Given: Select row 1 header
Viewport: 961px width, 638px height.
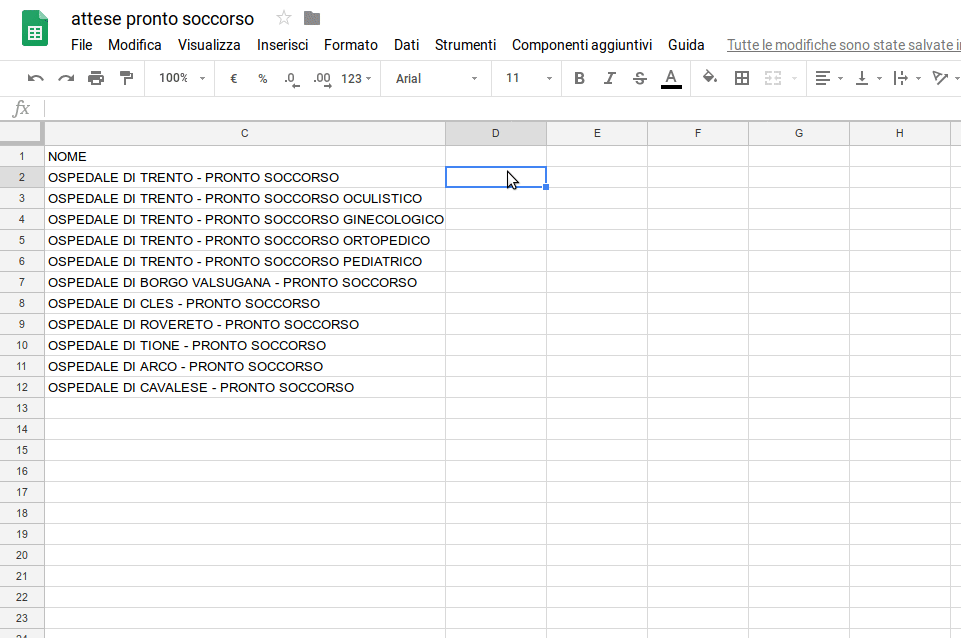Looking at the screenshot, I should [x=22, y=156].
